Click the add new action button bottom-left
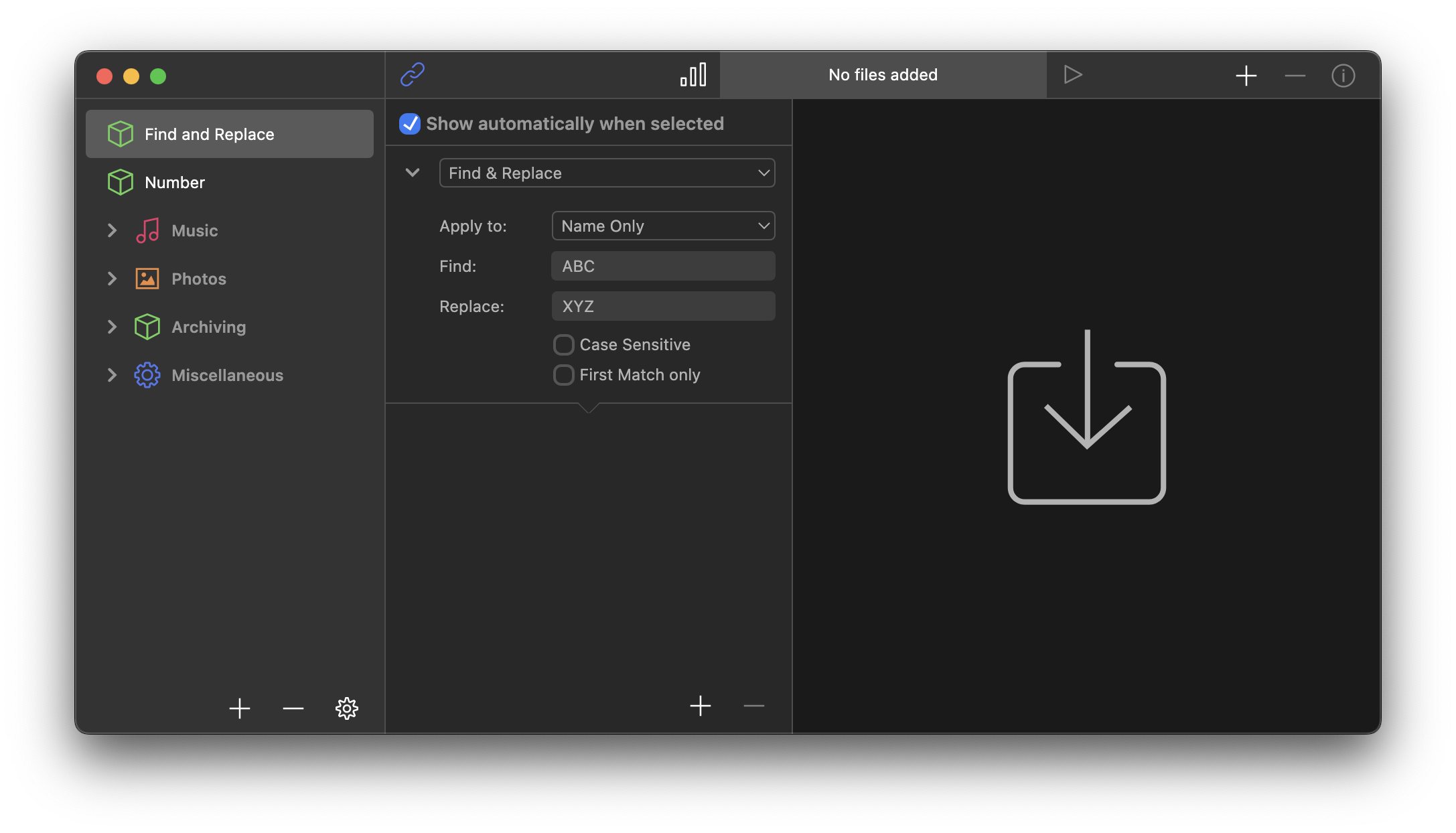Screen dimensions: 1456x833 coord(240,709)
